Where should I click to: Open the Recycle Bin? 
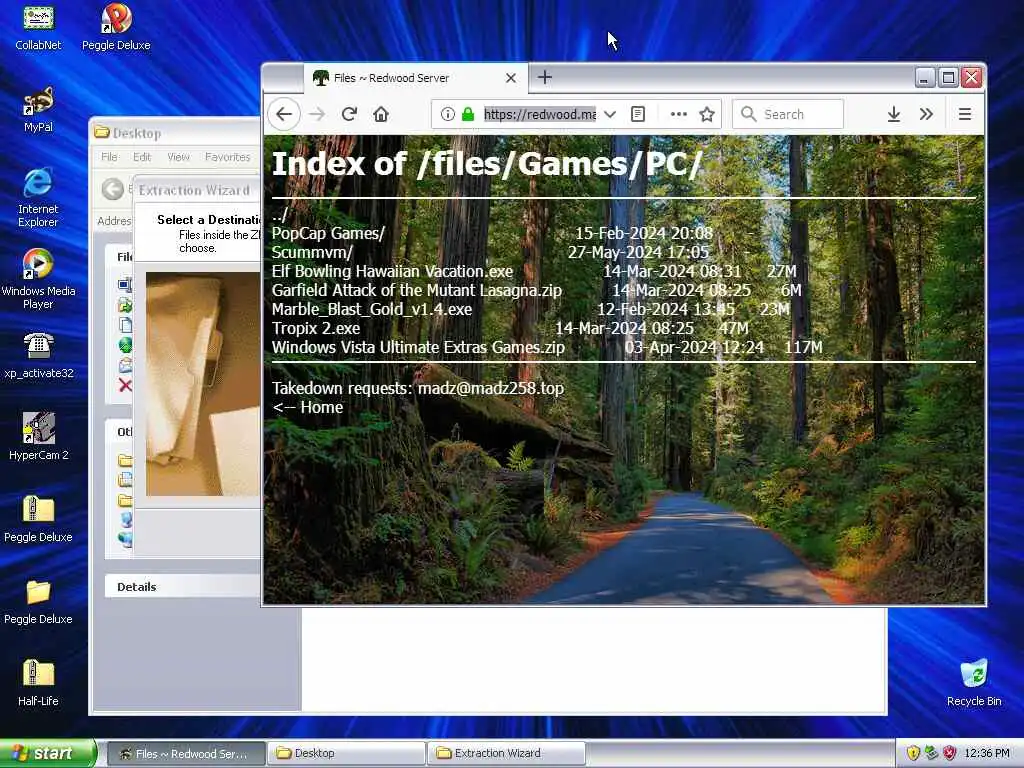[x=974, y=682]
